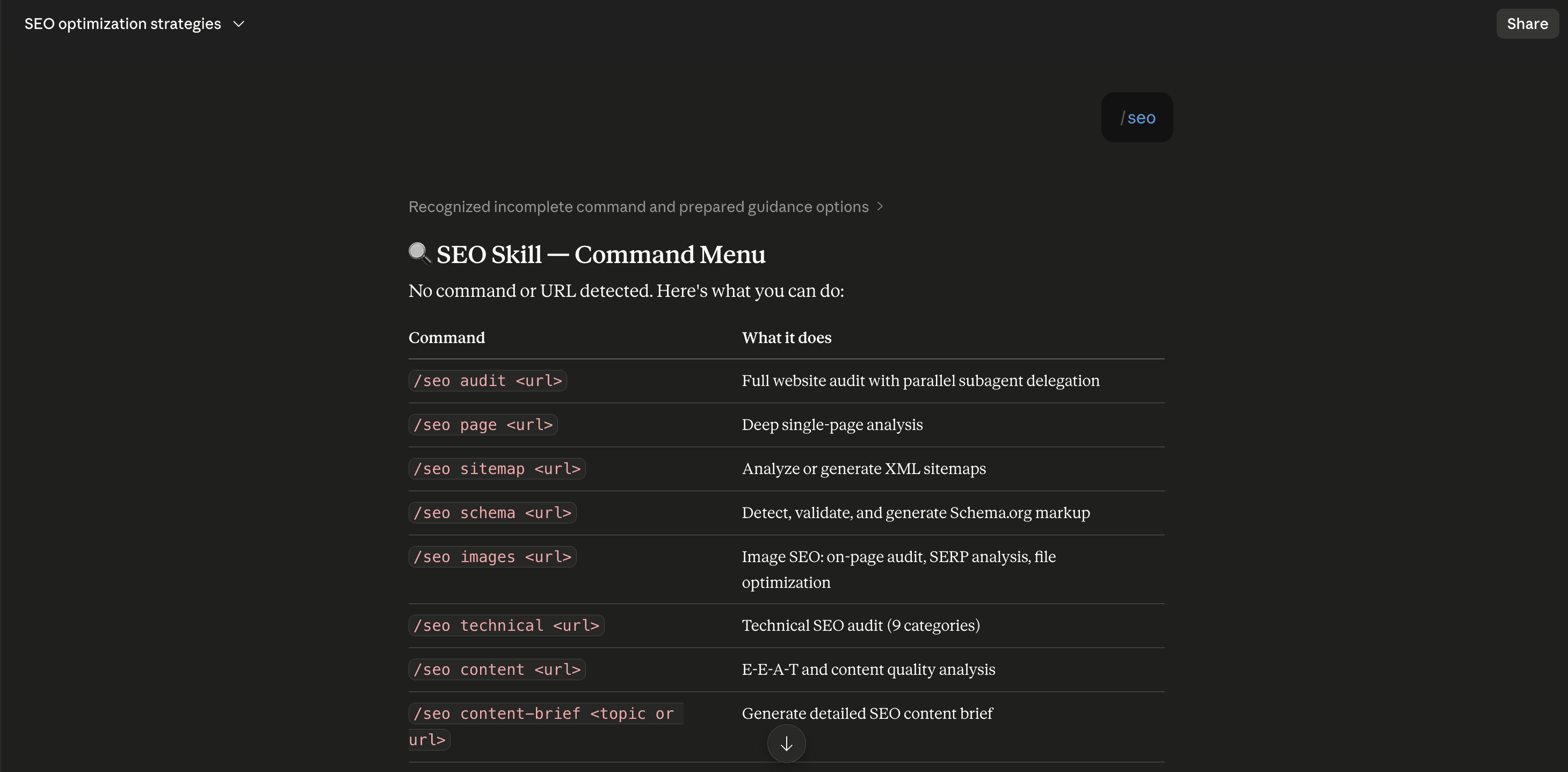Click the magnifying glass emoji in heading
Image resolution: width=1568 pixels, height=772 pixels.
[x=419, y=254]
